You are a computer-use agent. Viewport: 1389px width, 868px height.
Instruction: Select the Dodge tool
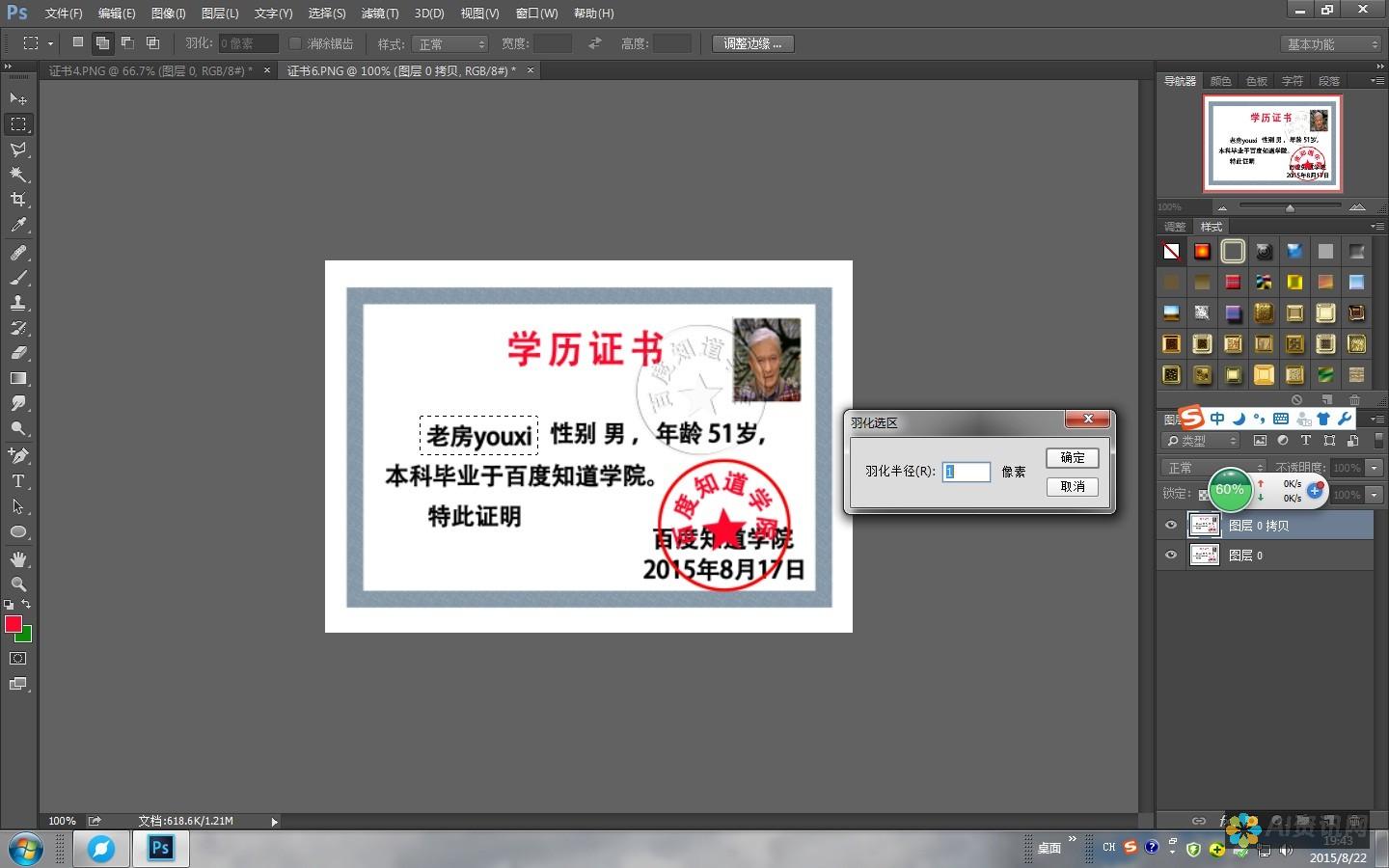(x=18, y=428)
